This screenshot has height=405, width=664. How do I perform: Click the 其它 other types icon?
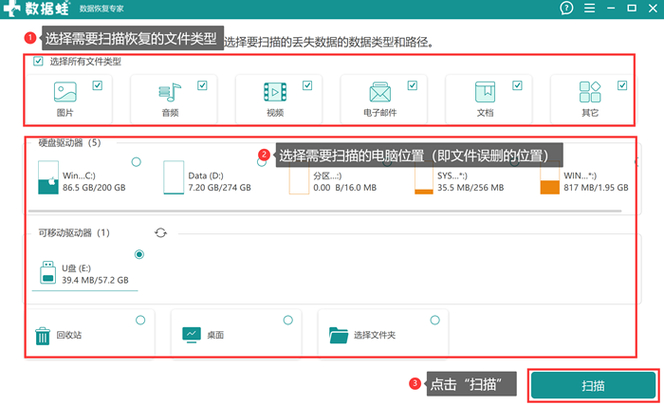590,92
